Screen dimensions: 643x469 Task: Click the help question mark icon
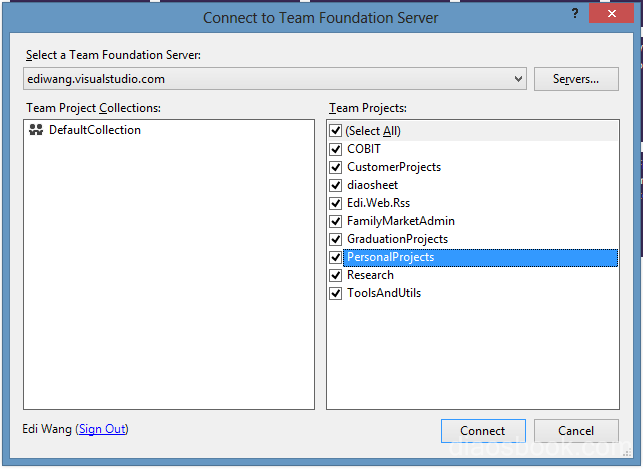pyautogui.click(x=575, y=14)
